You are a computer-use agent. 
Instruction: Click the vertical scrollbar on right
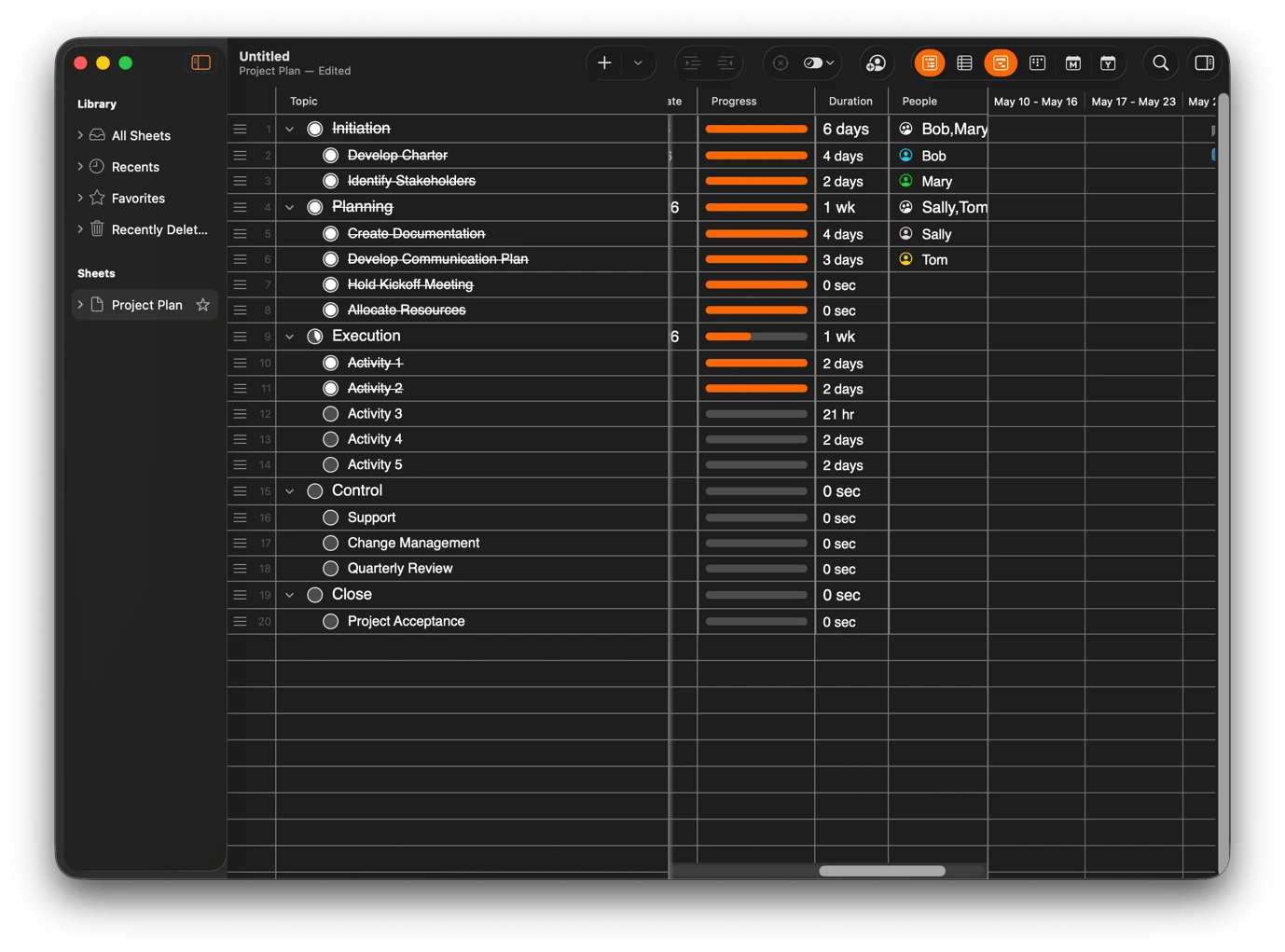tap(1223, 485)
